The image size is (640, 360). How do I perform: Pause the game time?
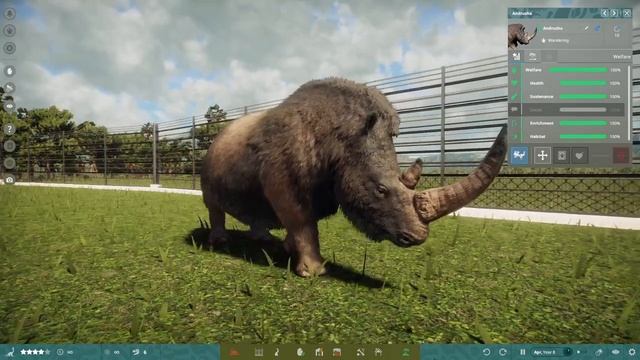522,352
